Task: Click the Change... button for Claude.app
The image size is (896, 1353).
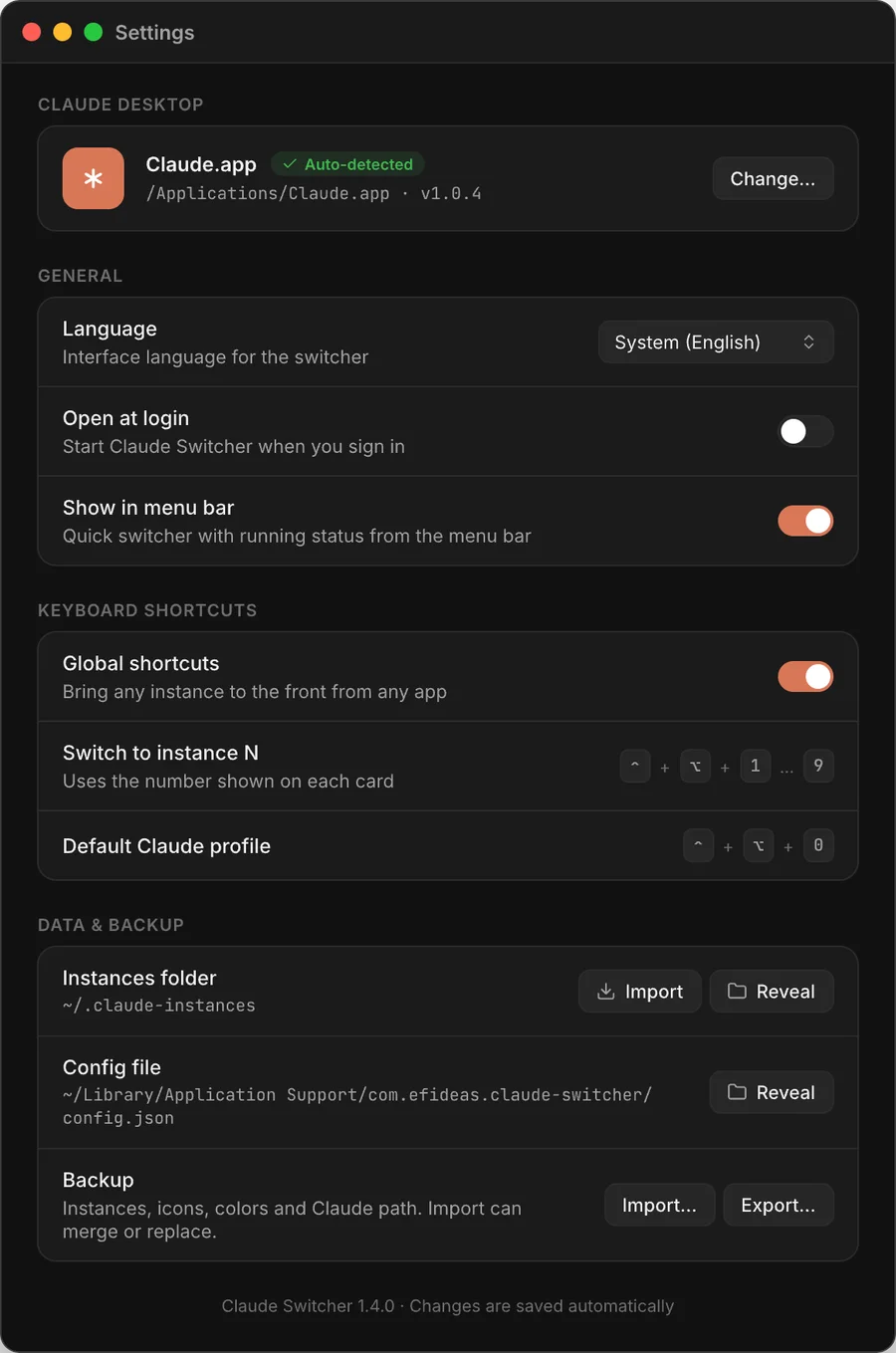Action: point(773,178)
